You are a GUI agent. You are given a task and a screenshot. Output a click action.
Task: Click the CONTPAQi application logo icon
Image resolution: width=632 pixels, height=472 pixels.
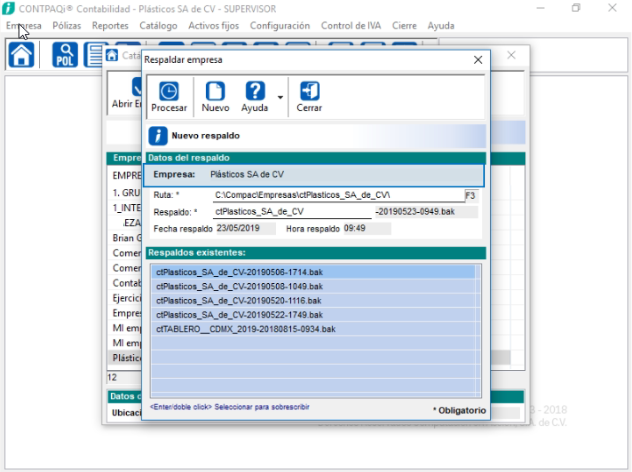(8, 8)
